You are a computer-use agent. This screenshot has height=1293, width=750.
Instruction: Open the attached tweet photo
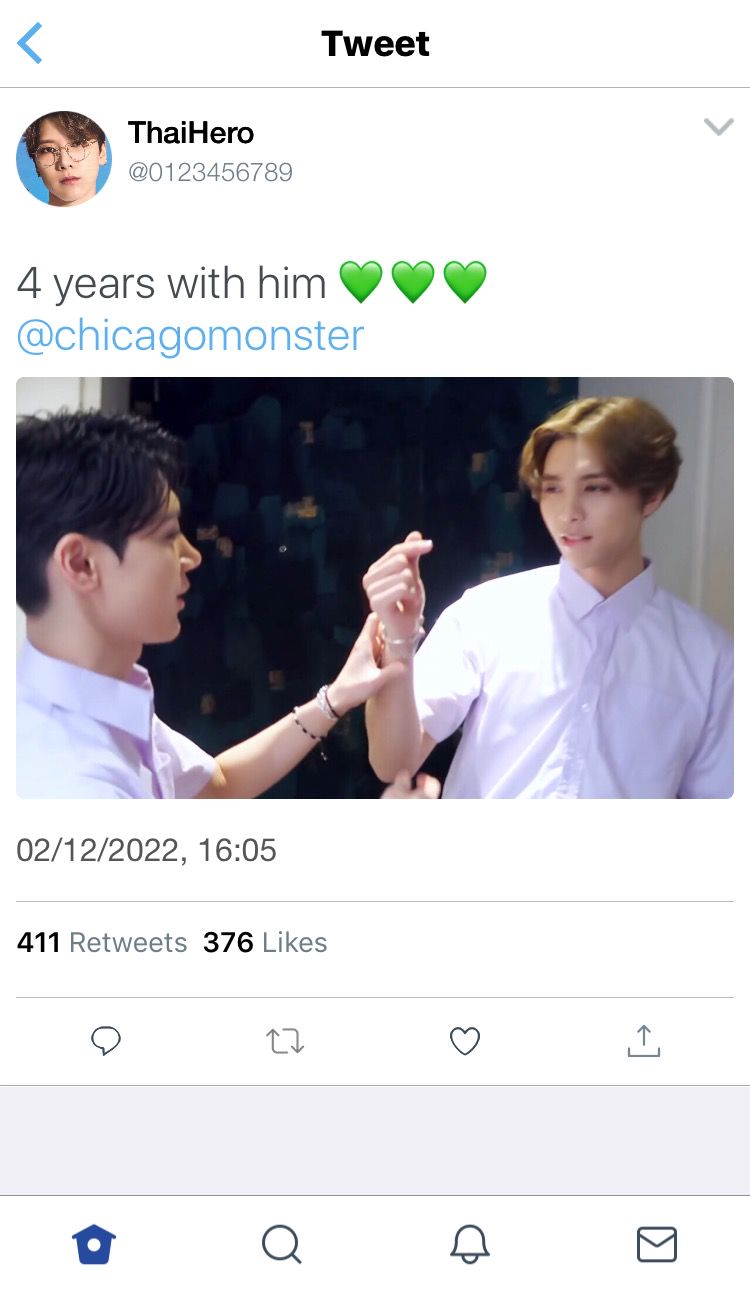click(x=375, y=588)
